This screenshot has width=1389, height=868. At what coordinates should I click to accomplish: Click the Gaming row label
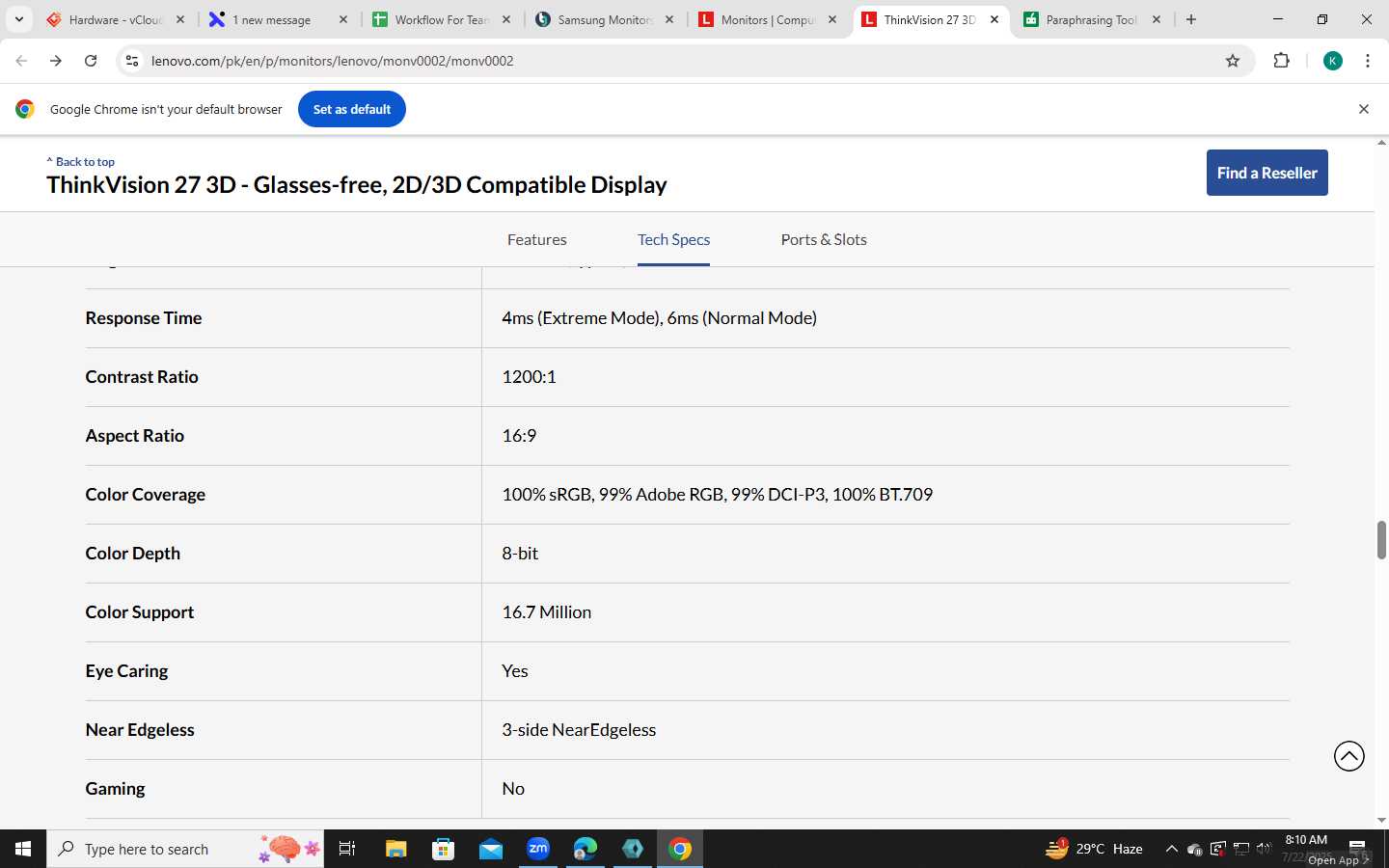[115, 789]
